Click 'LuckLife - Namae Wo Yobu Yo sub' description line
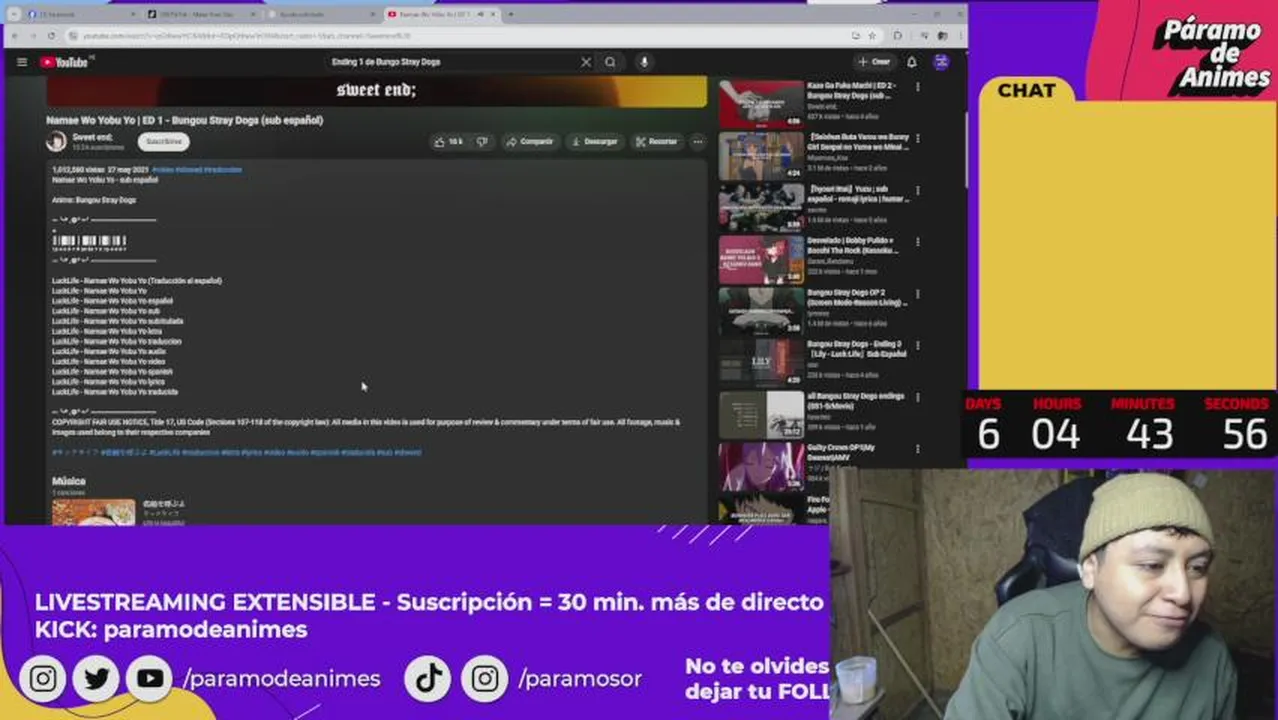Screen dimensions: 1278x720 pos(106,311)
